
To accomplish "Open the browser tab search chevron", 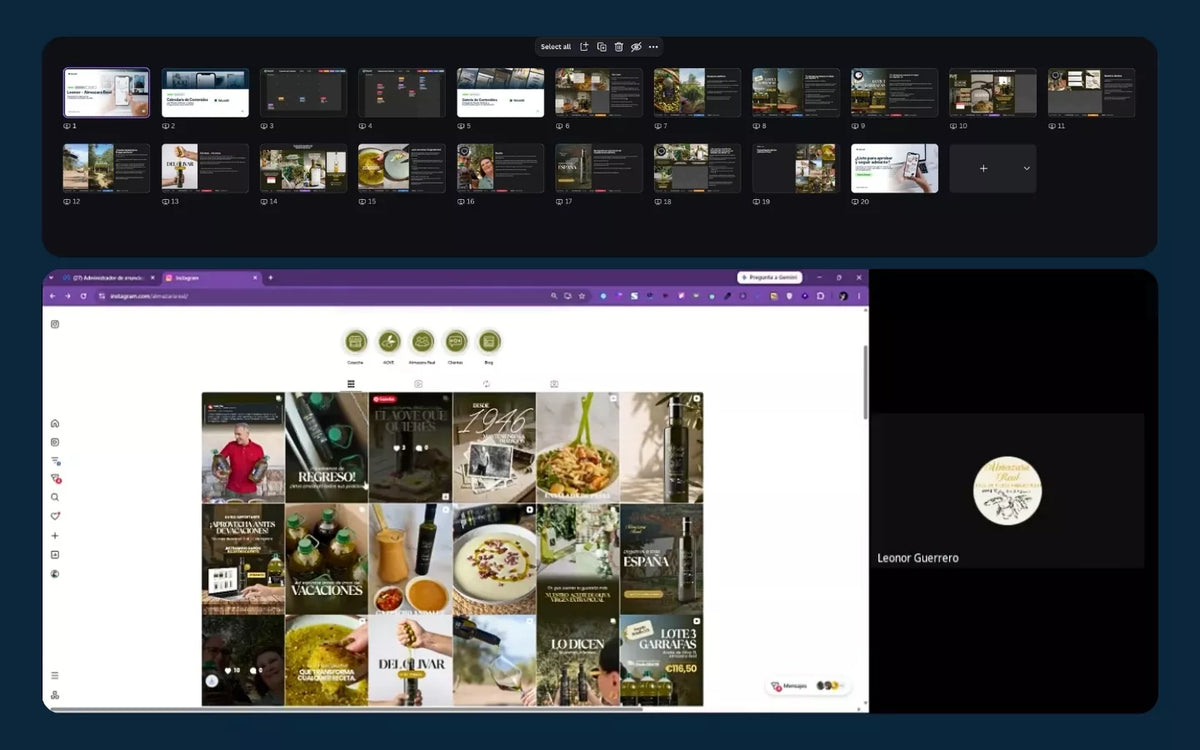I will [52, 277].
